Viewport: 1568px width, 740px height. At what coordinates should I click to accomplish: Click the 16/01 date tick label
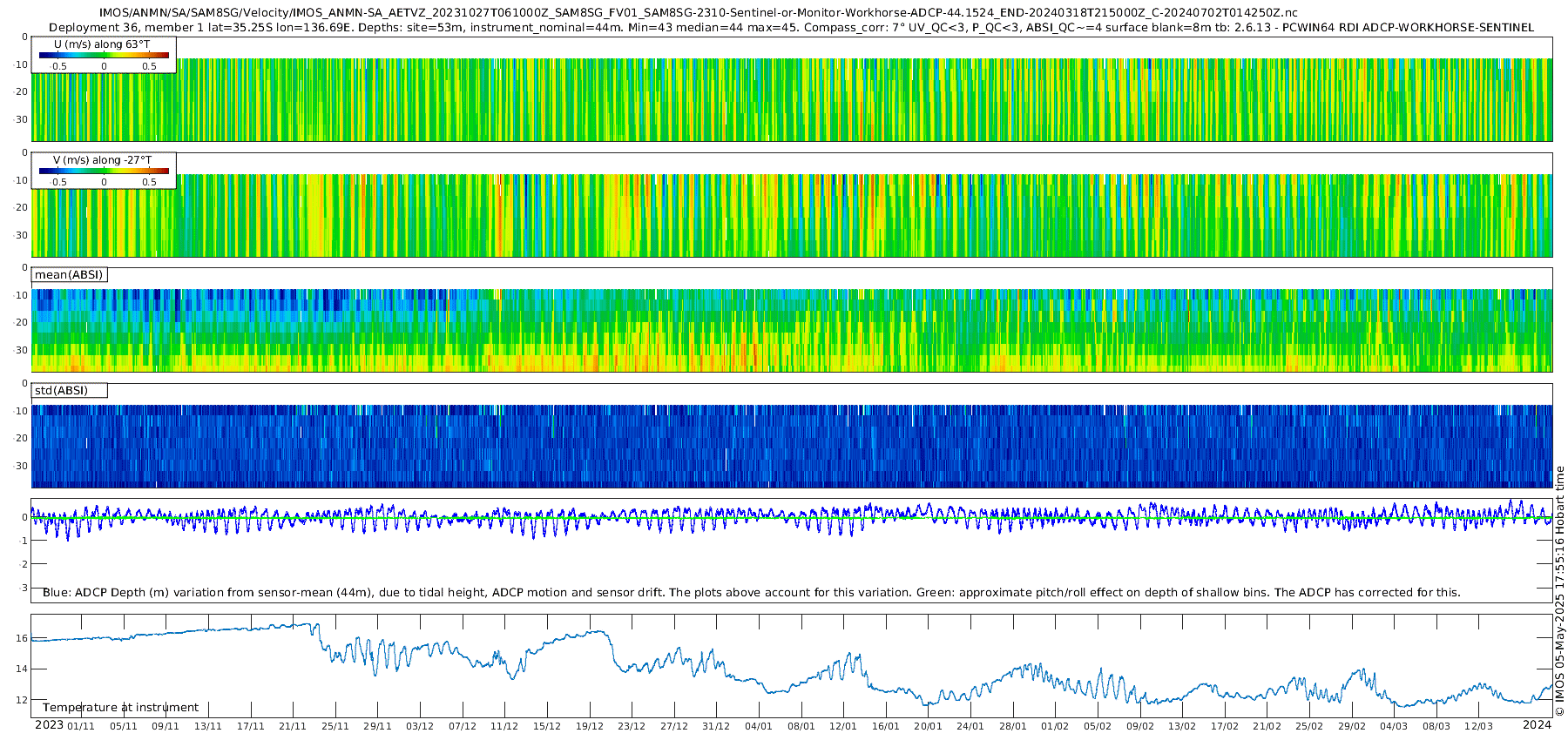point(885,726)
